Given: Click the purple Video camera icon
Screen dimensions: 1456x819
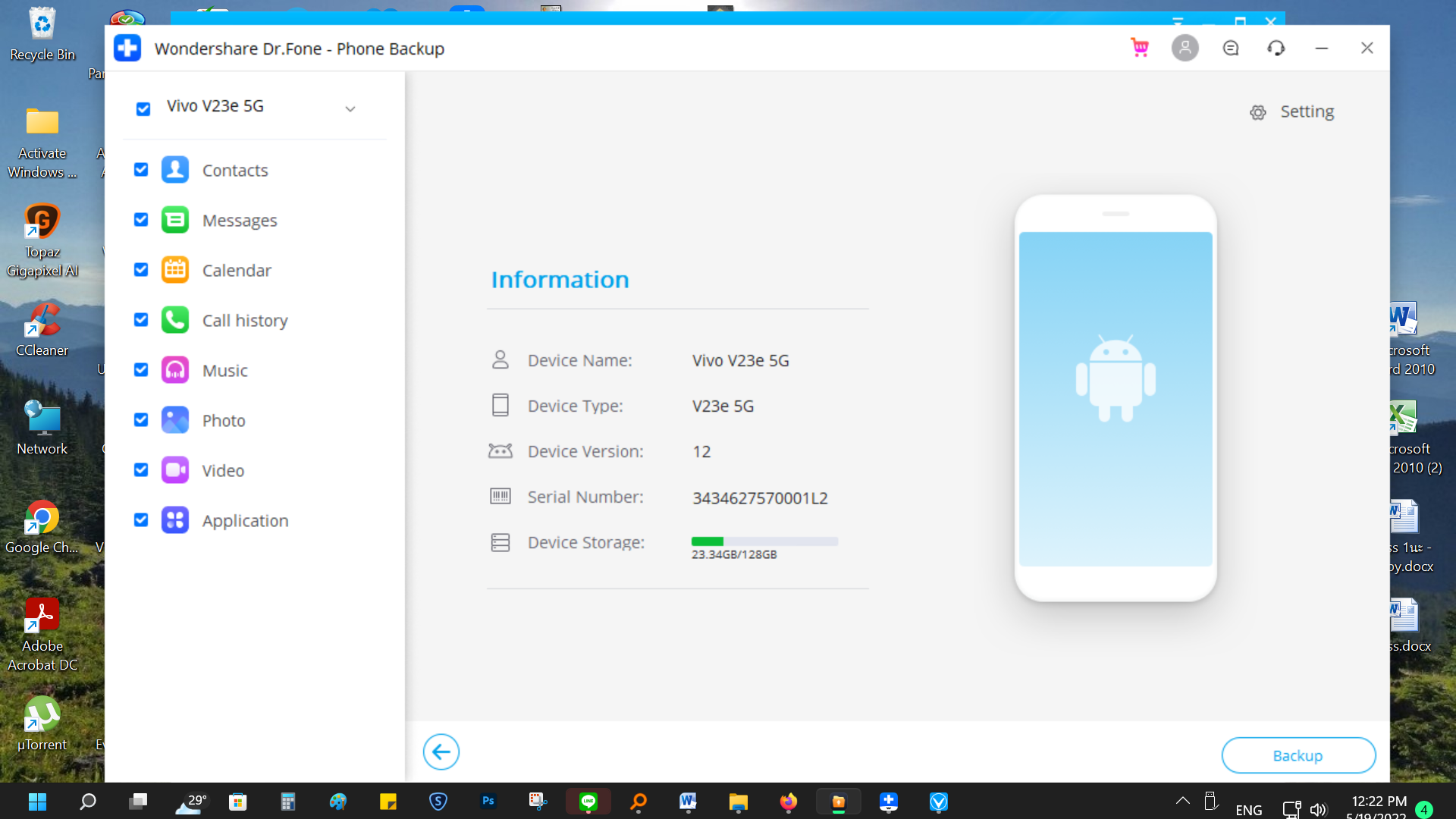Looking at the screenshot, I should point(175,470).
